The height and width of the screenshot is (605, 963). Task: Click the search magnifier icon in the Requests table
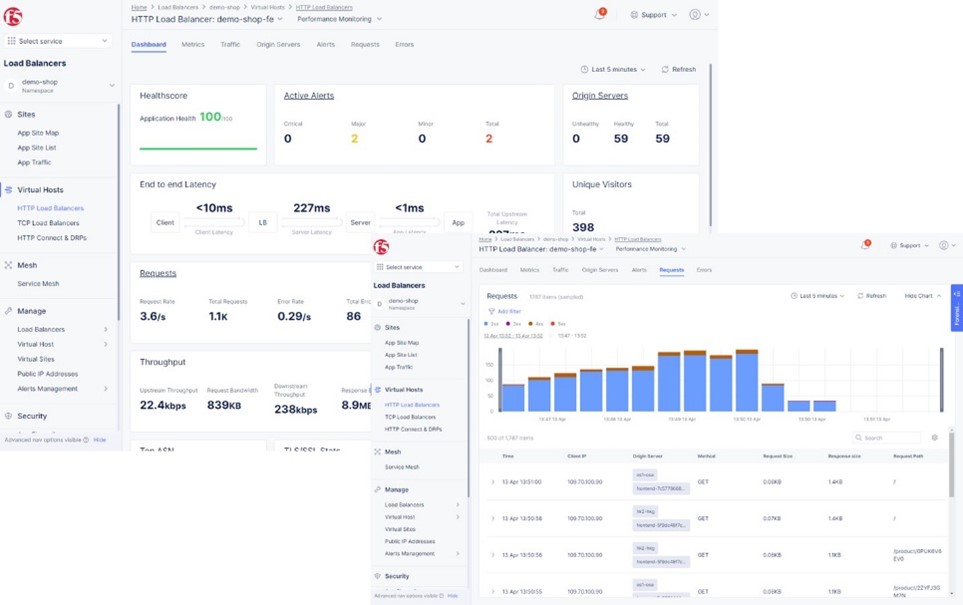pos(859,438)
